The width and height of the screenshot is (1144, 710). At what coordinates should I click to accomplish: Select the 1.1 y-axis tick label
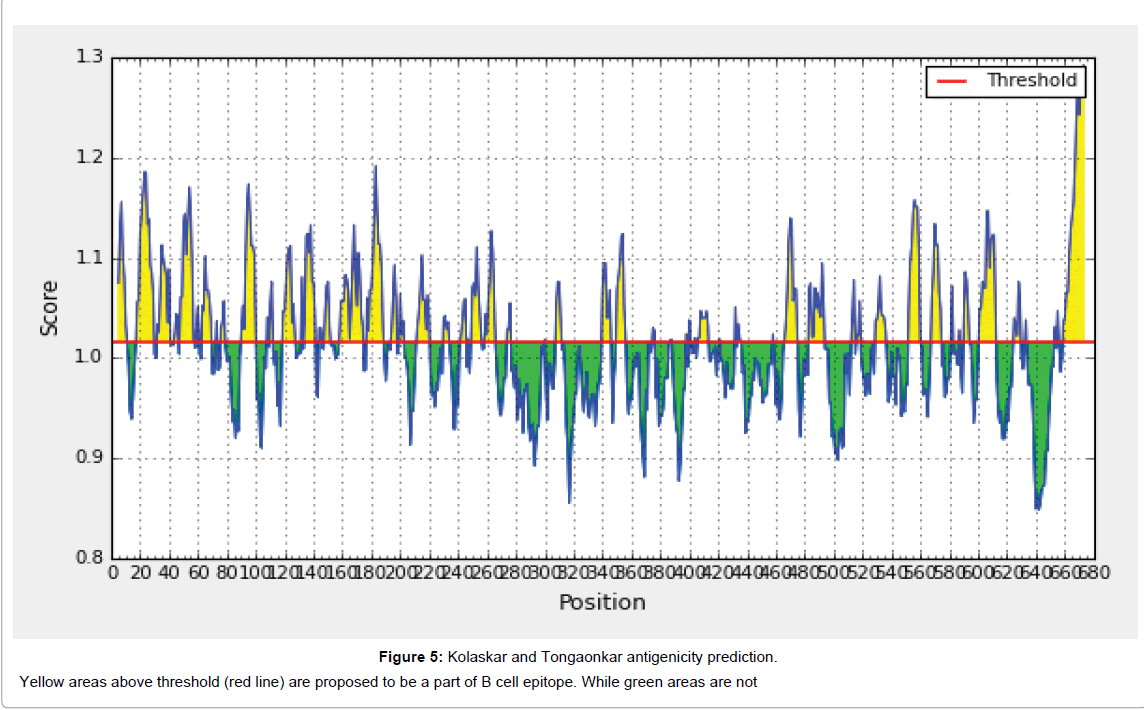click(x=89, y=258)
